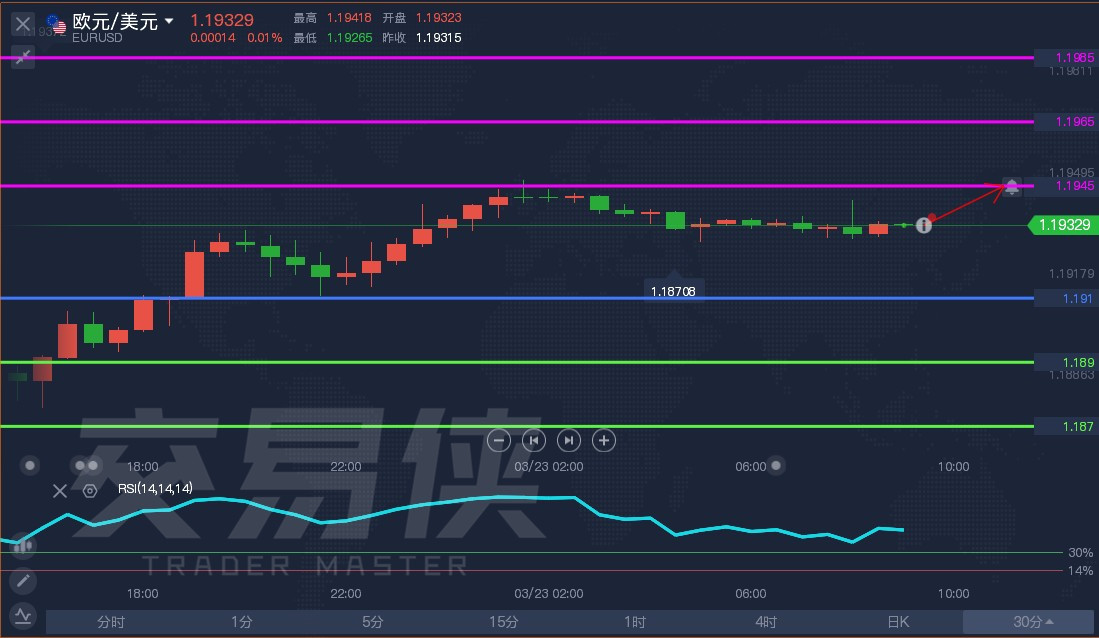Screen dimensions: 1099x638
Task: Open the candlestick chart type icon
Action: (23, 545)
